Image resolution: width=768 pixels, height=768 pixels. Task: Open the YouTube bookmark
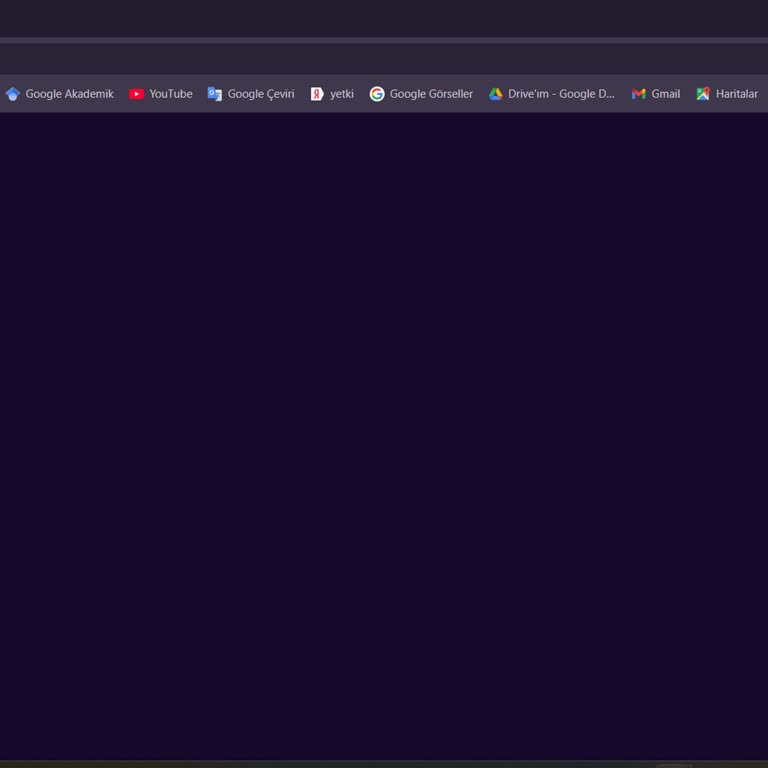[x=161, y=94]
